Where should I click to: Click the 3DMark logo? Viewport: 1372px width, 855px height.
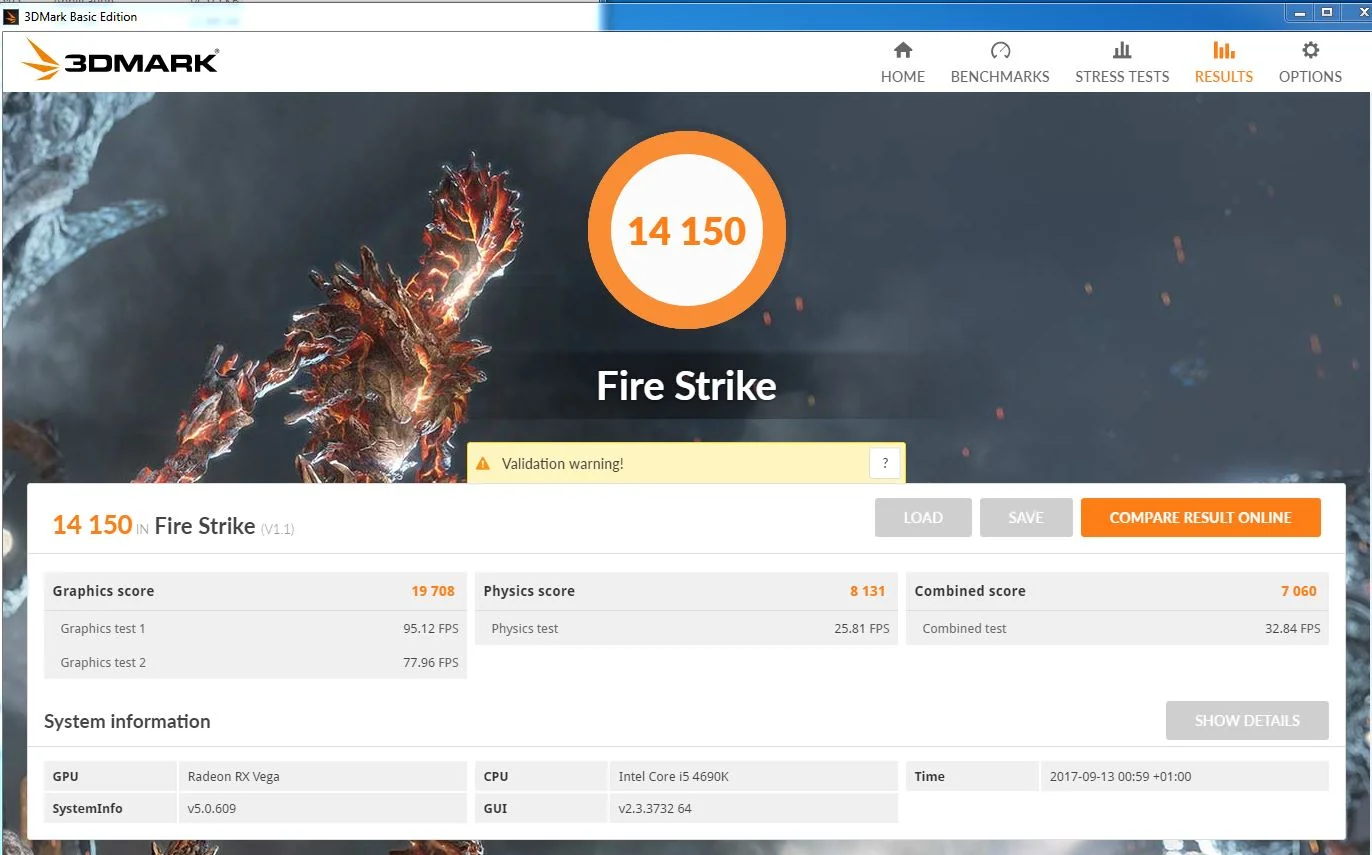(119, 60)
